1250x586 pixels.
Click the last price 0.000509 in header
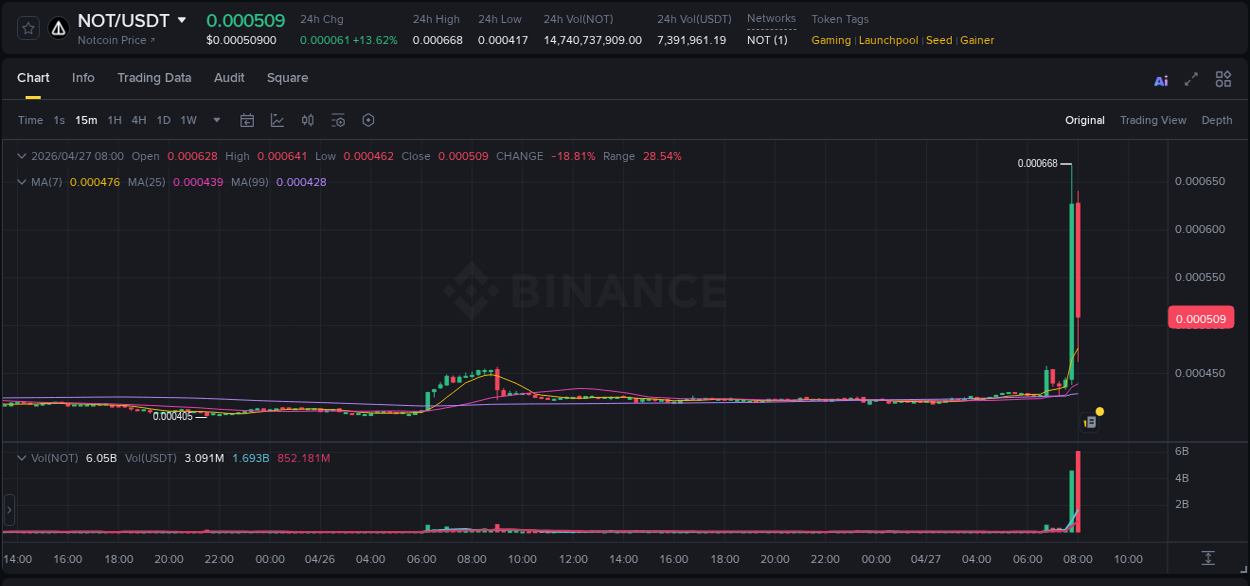(245, 20)
